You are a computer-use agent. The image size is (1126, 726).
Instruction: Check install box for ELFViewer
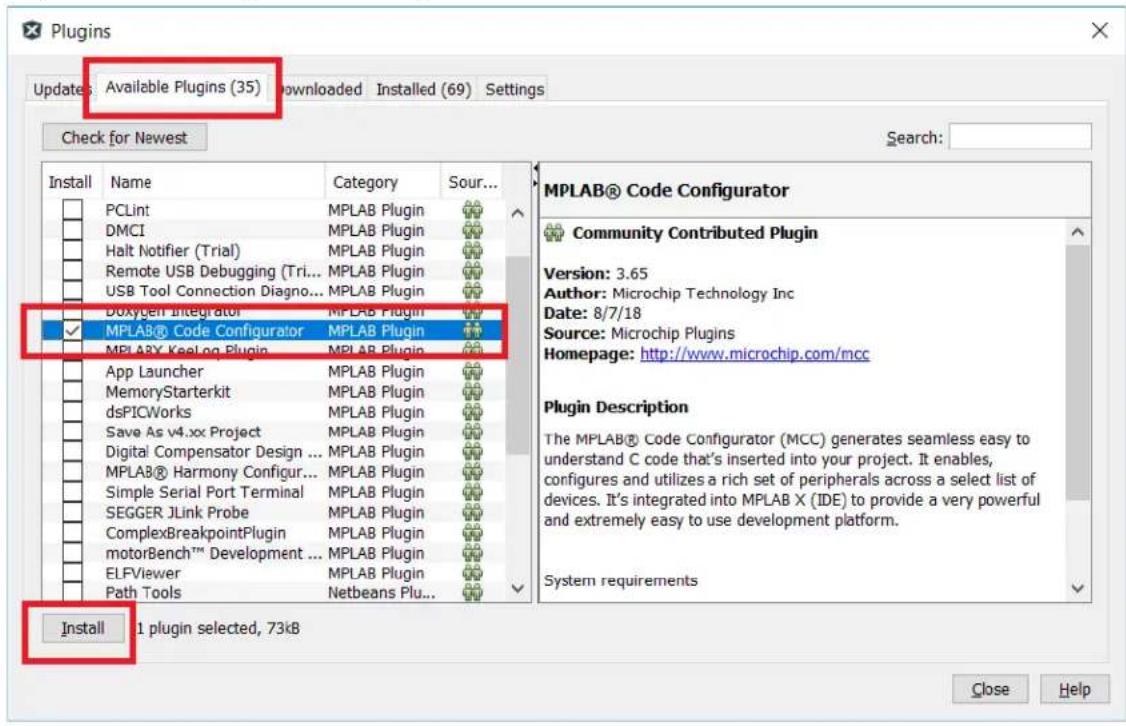pos(72,573)
